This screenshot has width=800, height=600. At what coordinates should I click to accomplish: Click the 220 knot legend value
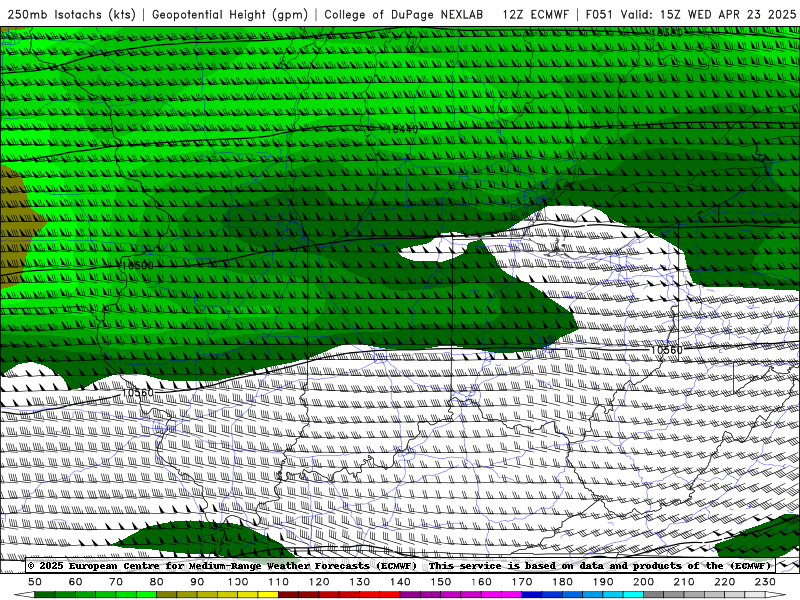724,582
